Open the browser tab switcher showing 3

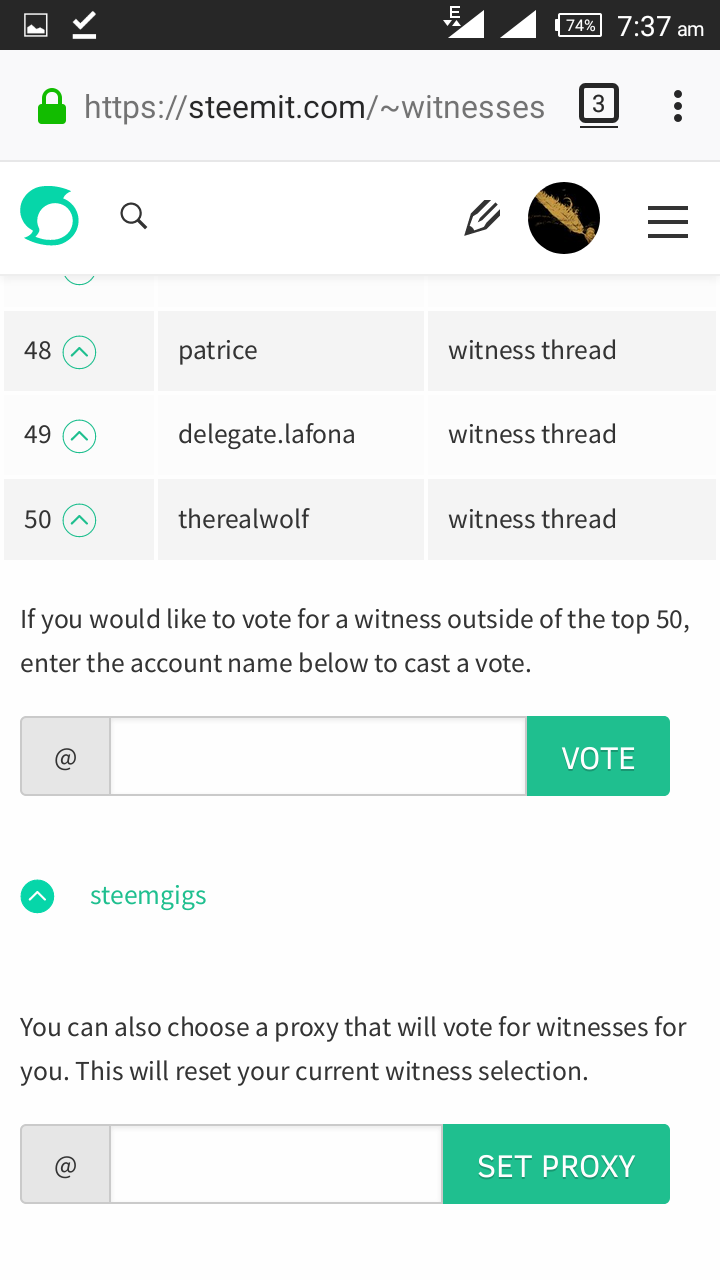click(x=598, y=105)
